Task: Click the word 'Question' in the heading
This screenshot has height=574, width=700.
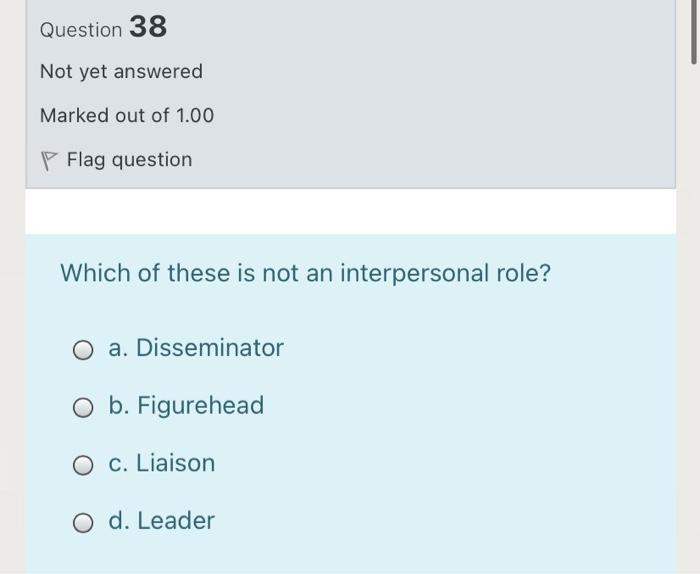Action: coord(81,30)
